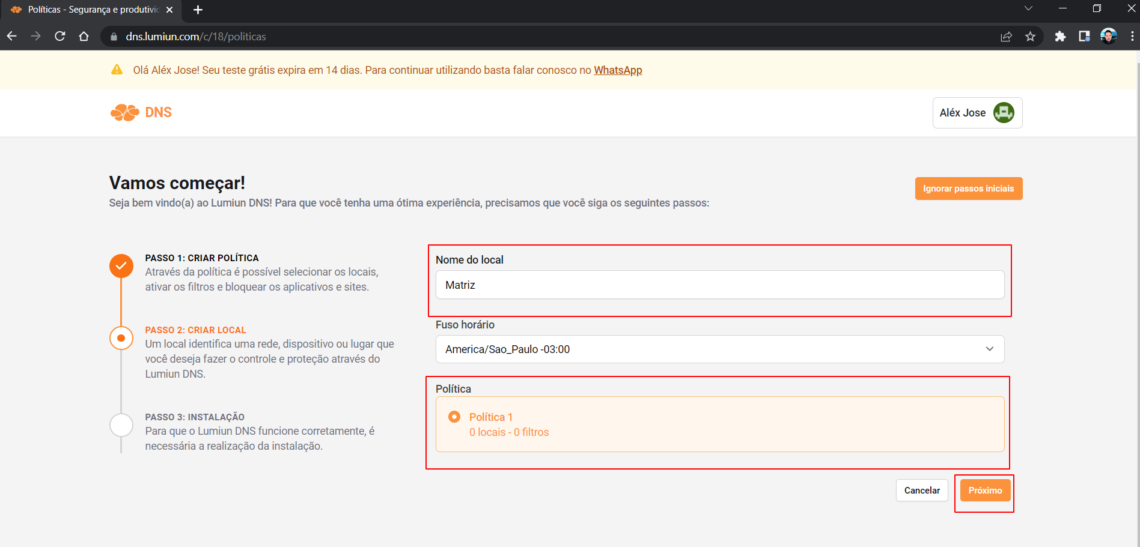The width and height of the screenshot is (1140, 547).
Task: Click the Próximo button
Action: 985,491
